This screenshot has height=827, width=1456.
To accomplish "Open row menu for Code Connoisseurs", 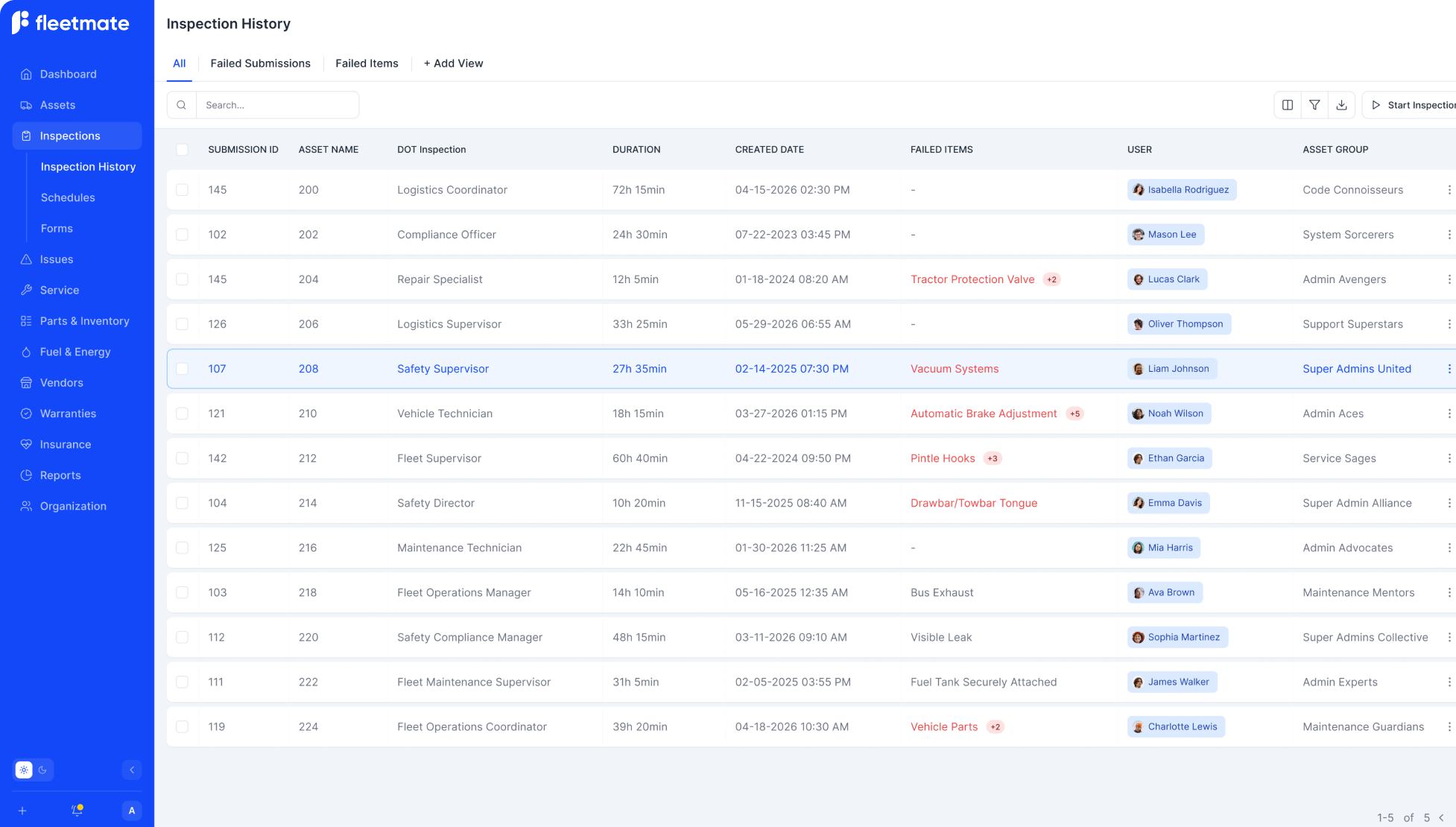I will click(1449, 190).
